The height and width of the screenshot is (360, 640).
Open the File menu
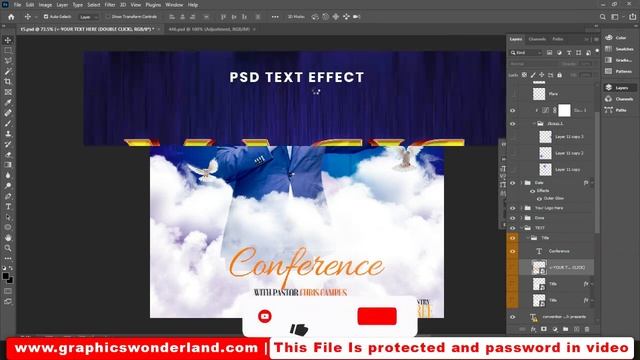[17, 5]
